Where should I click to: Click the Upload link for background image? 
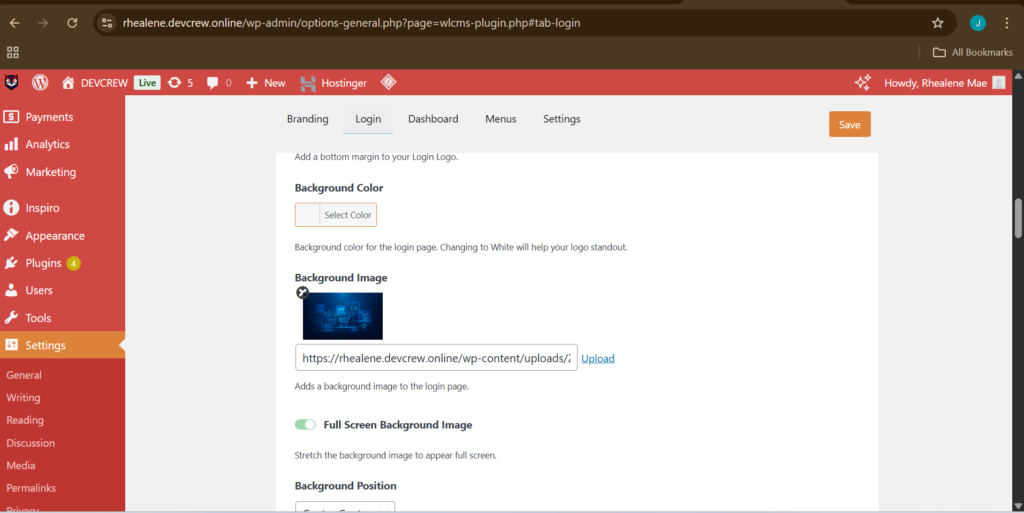[x=598, y=359]
